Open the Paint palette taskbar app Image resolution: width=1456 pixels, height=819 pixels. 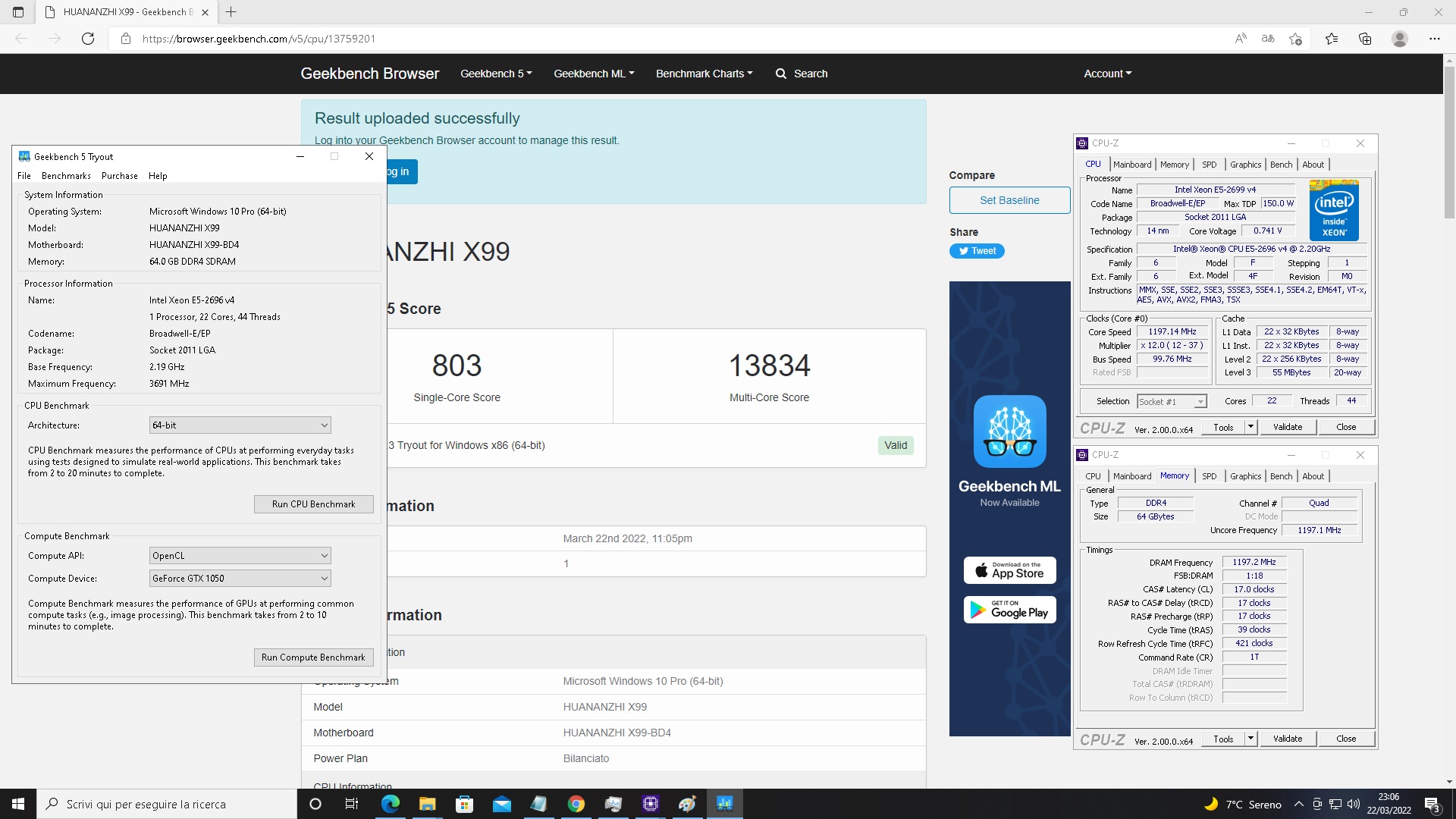coord(687,804)
